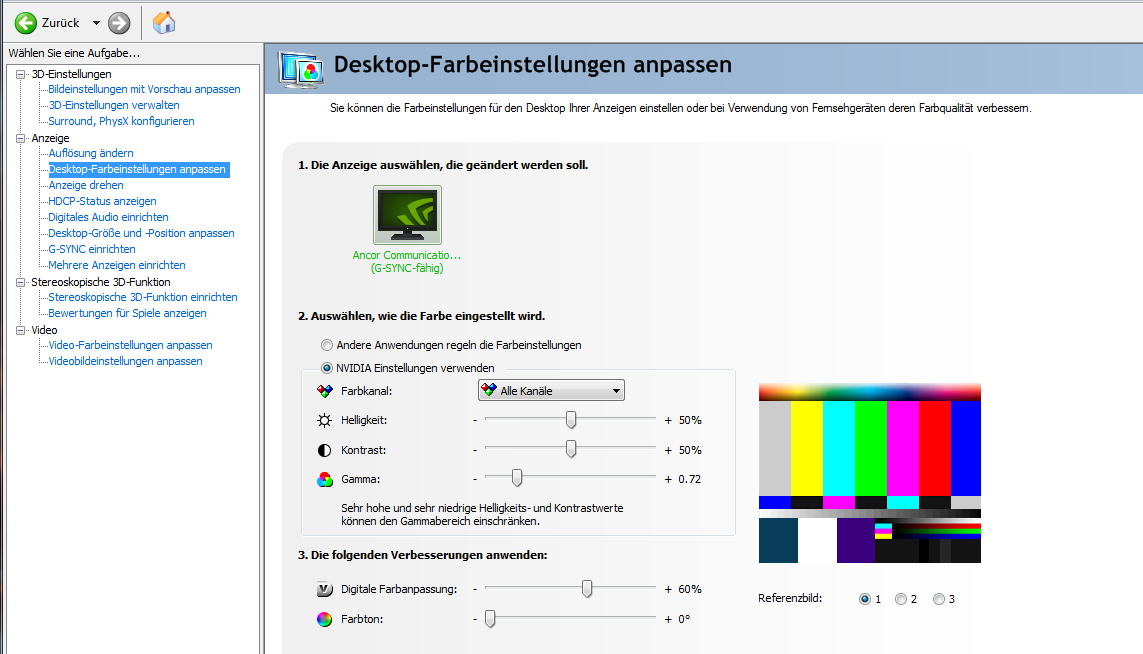Click the desktop color settings header icon
Screen dimensions: 1143x654
click(300, 70)
